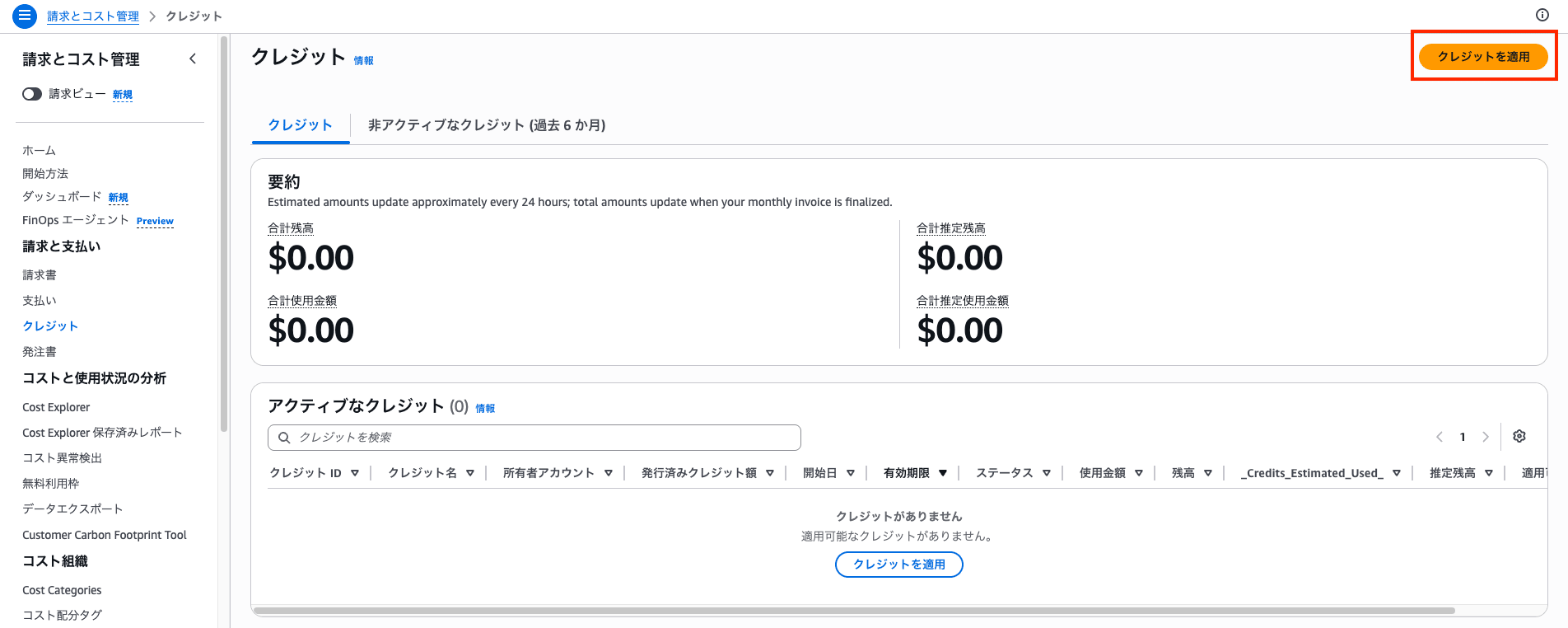Switch to 非アクティブなクレジット tab
This screenshot has width=1568, height=628.
click(487, 125)
